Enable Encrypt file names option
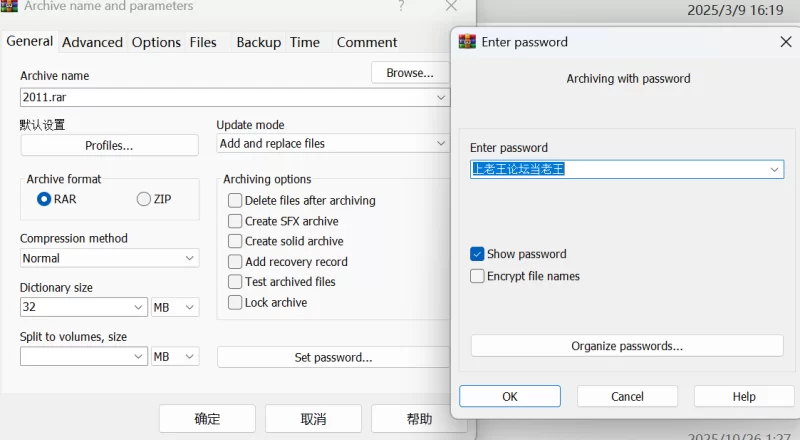 477,276
